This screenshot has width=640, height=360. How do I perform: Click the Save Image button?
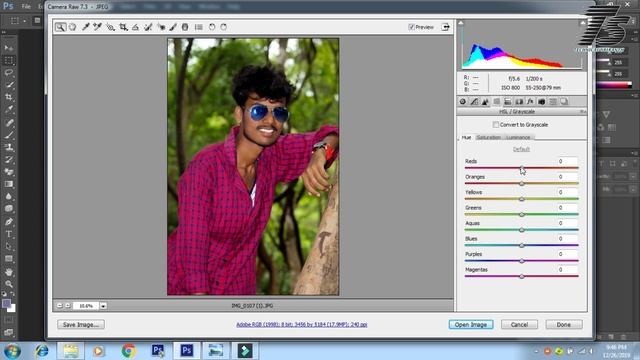(81, 324)
